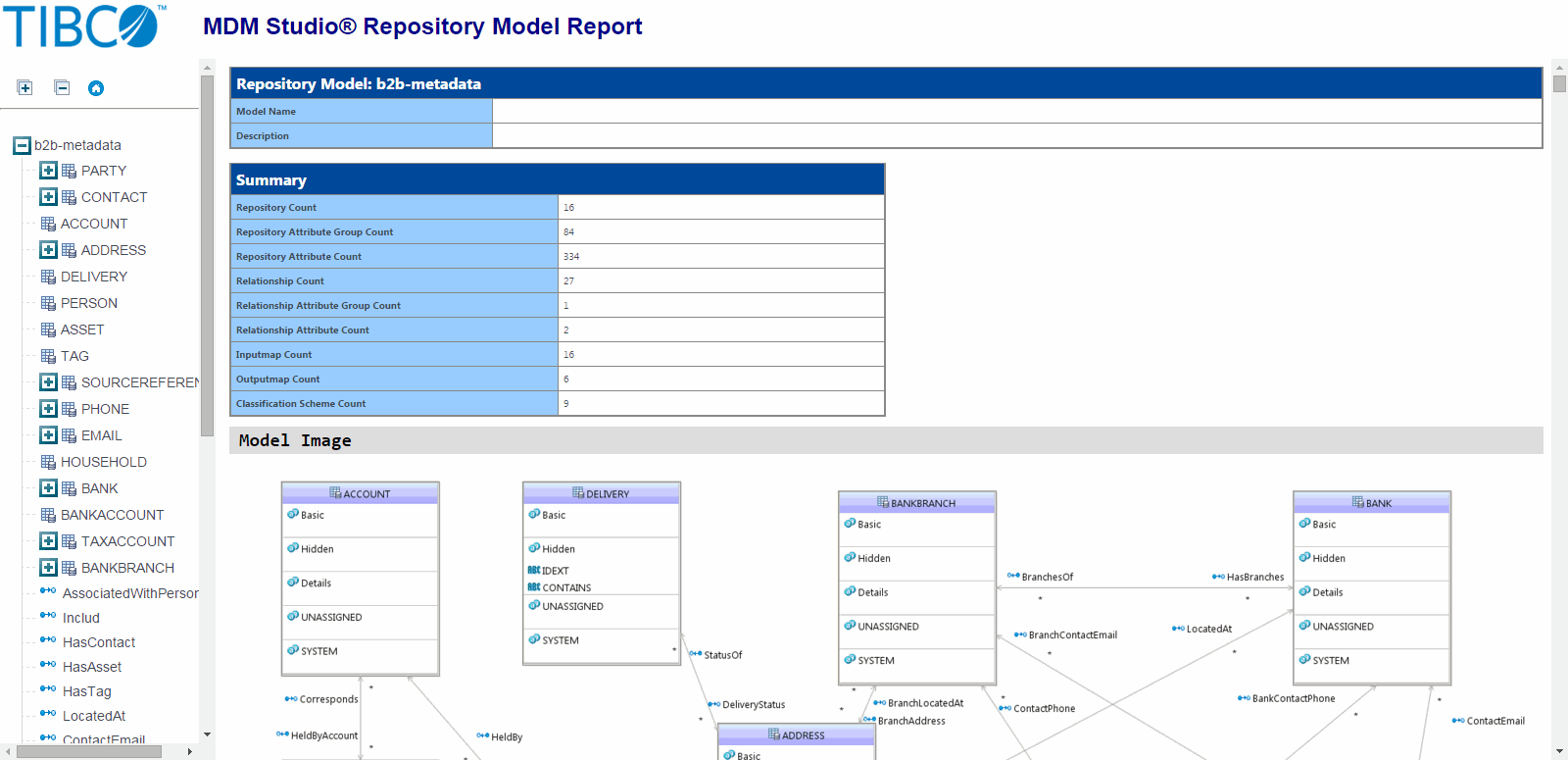The height and width of the screenshot is (760, 1568).
Task: Click the ACCOUNT repository table icon
Action: click(48, 224)
